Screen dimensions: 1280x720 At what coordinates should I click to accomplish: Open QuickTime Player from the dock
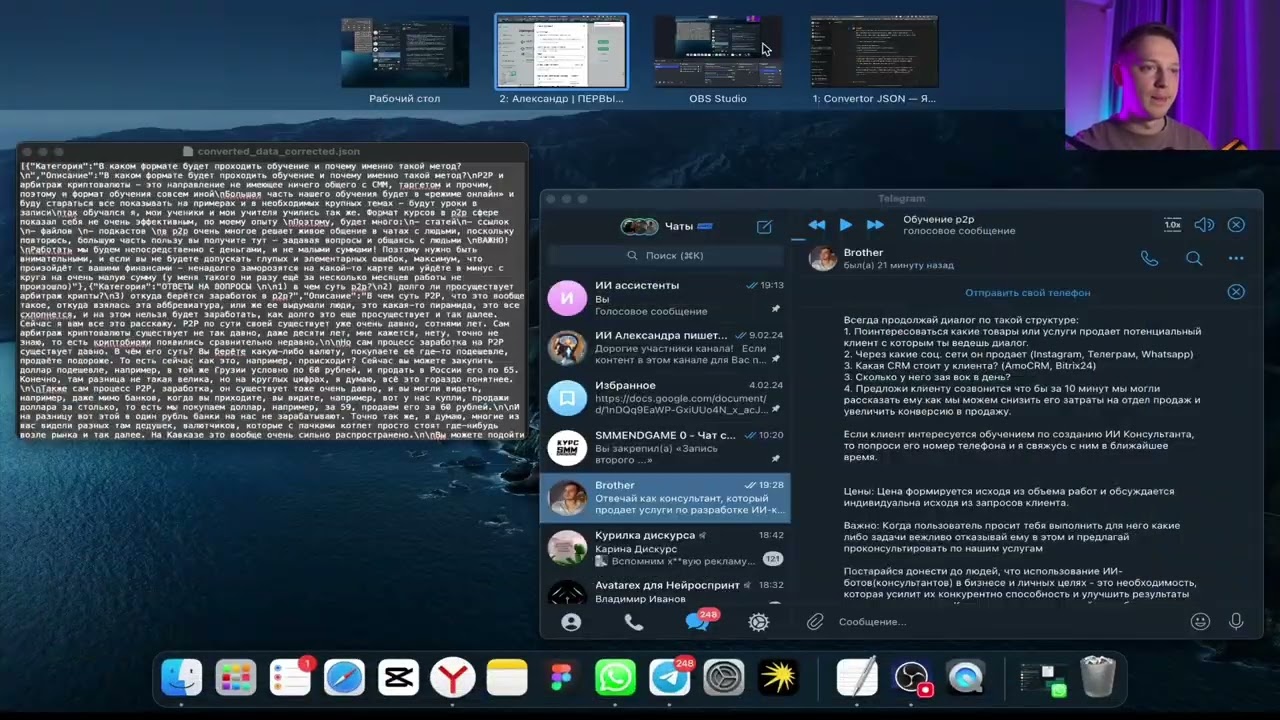point(966,678)
